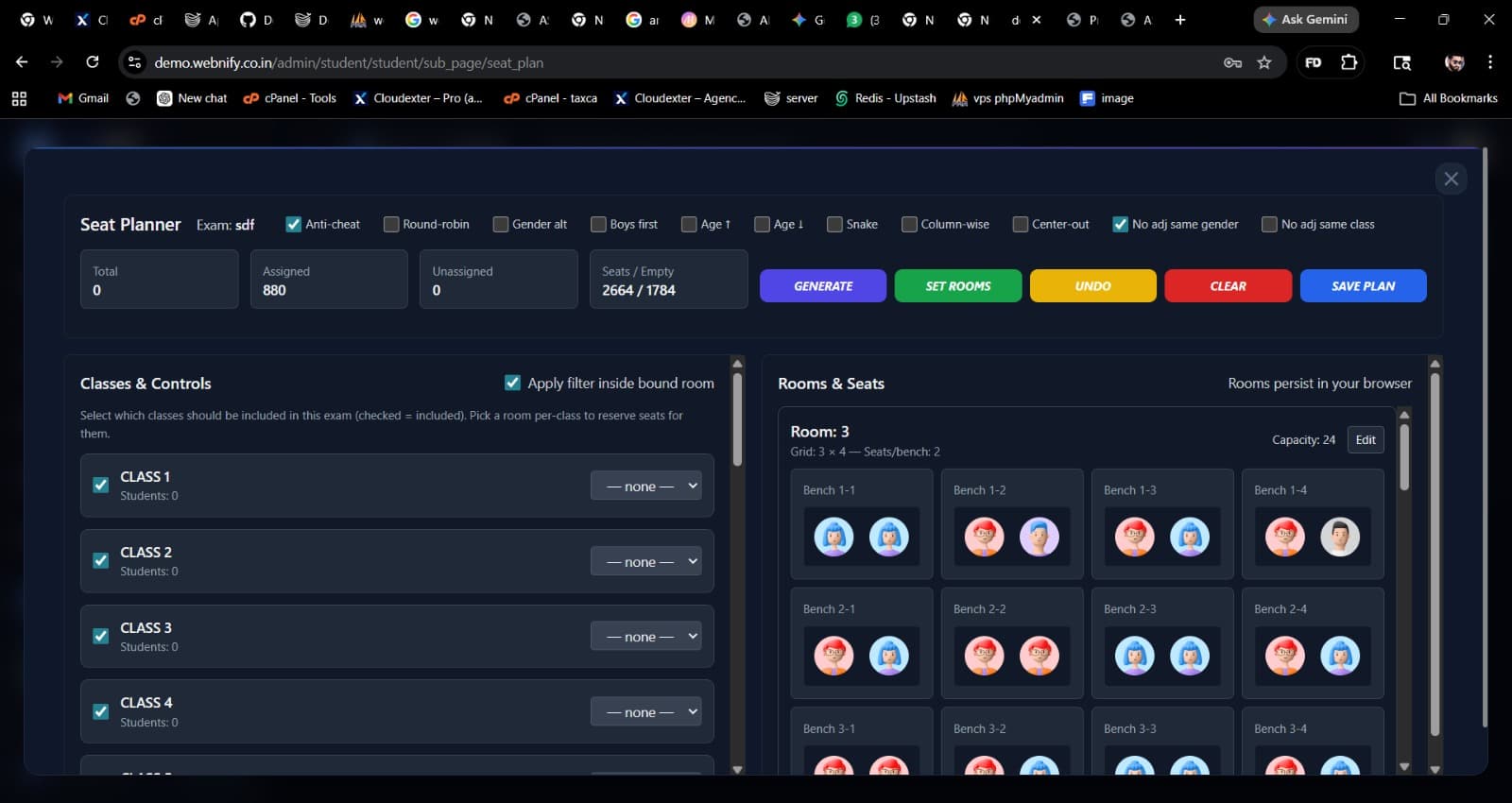Viewport: 1512px width, 803px height.
Task: Open the CLASS 4 room dropdown
Action: pyautogui.click(x=646, y=711)
